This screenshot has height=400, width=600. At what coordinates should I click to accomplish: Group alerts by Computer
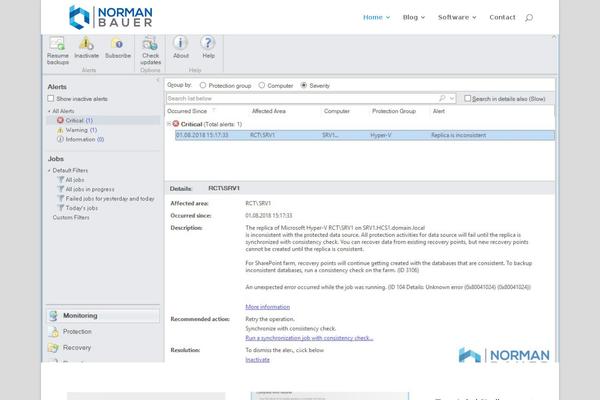point(262,85)
